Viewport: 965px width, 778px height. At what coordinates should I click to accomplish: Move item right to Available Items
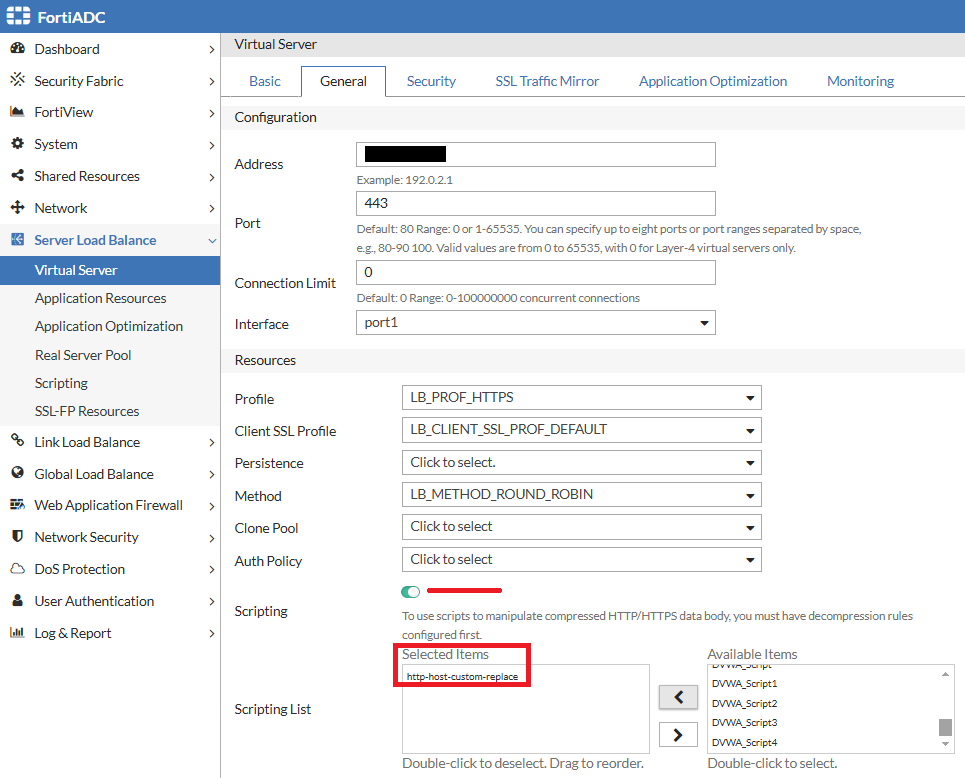pyautogui.click(x=678, y=735)
